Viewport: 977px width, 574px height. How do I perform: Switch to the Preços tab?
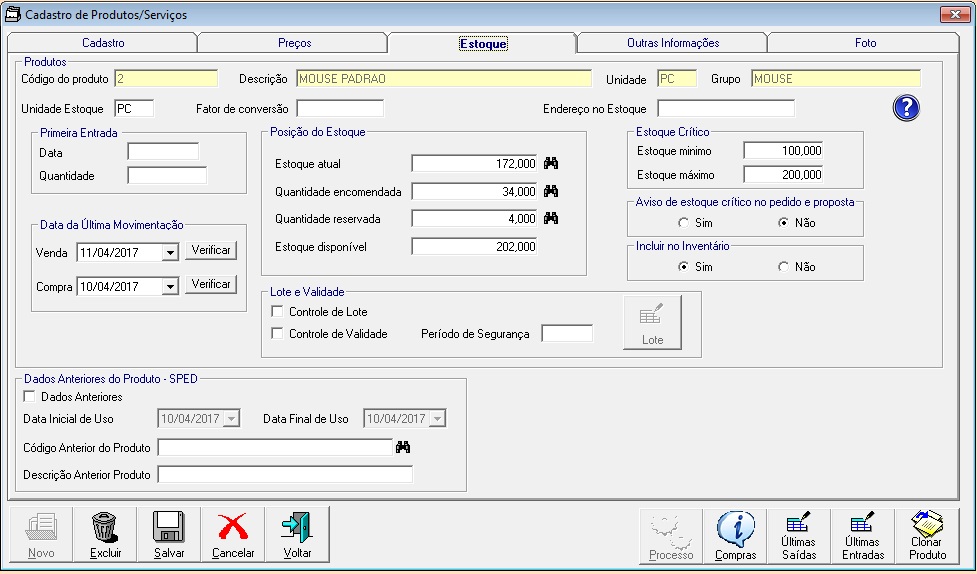pyautogui.click(x=294, y=43)
